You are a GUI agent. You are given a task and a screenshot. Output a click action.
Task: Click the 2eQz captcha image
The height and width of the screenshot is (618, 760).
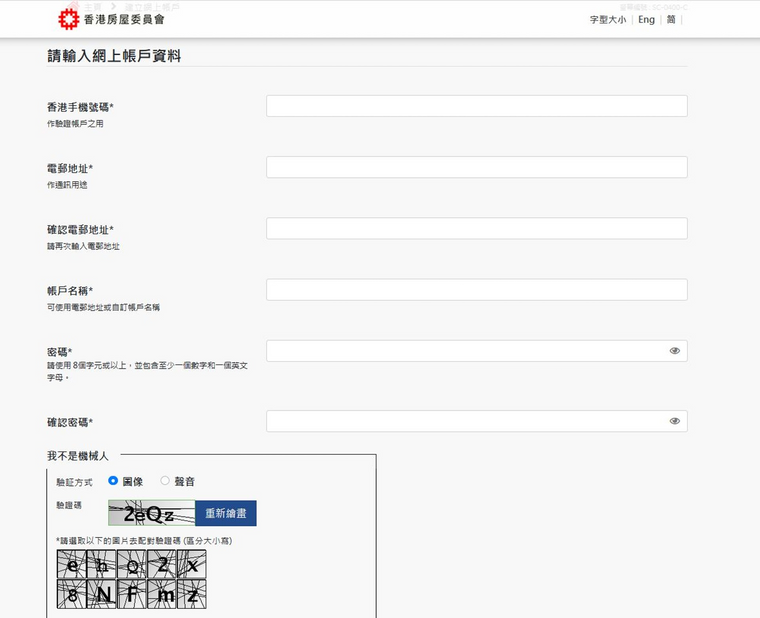click(x=152, y=513)
